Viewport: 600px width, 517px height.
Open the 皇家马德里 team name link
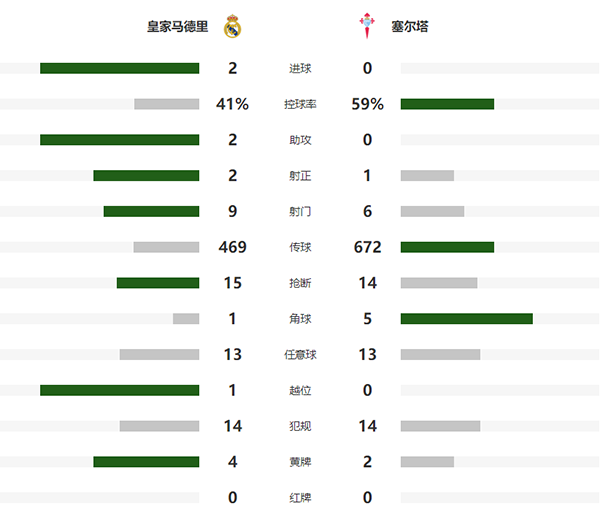178,28
